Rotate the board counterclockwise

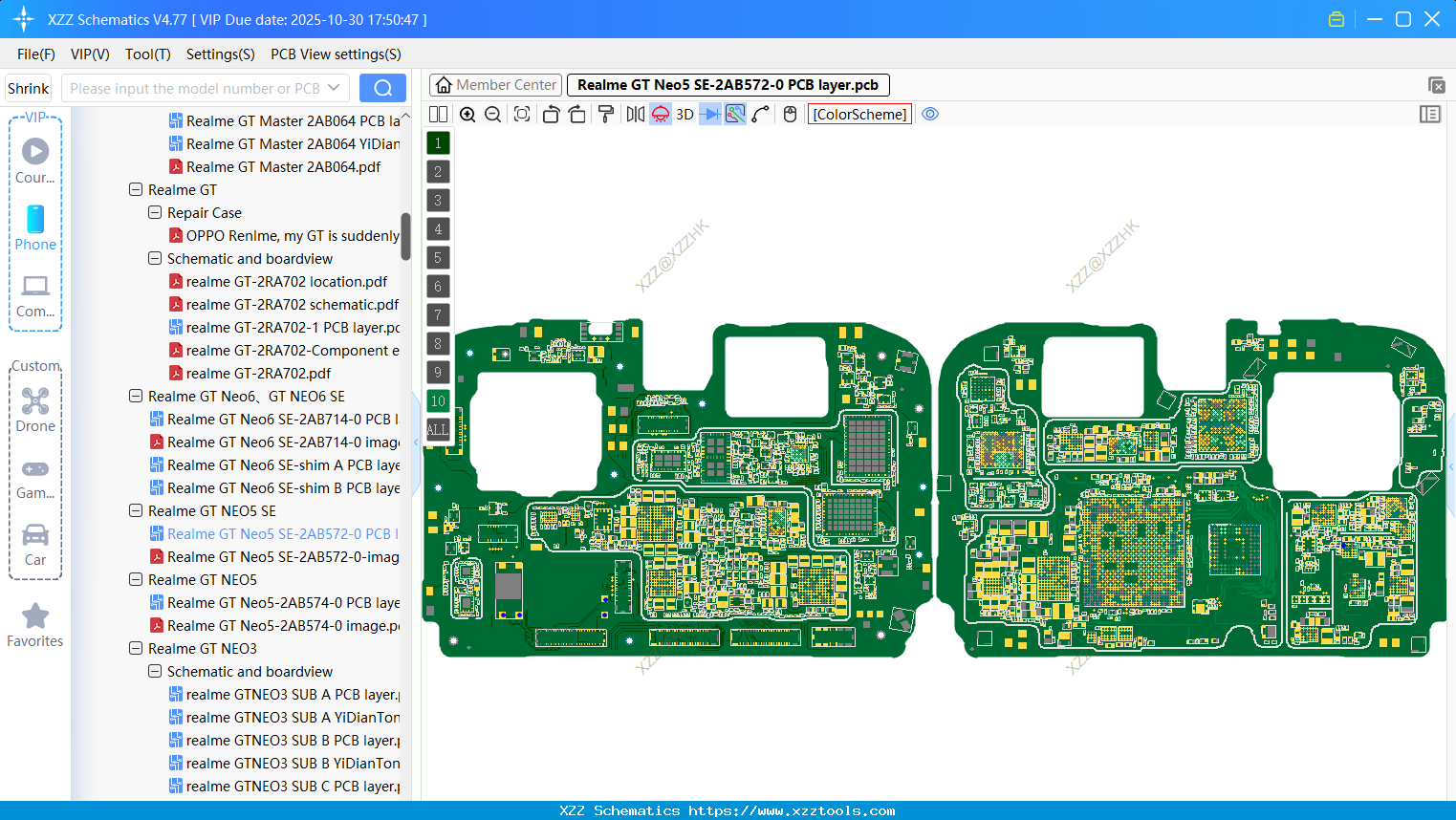coord(551,114)
